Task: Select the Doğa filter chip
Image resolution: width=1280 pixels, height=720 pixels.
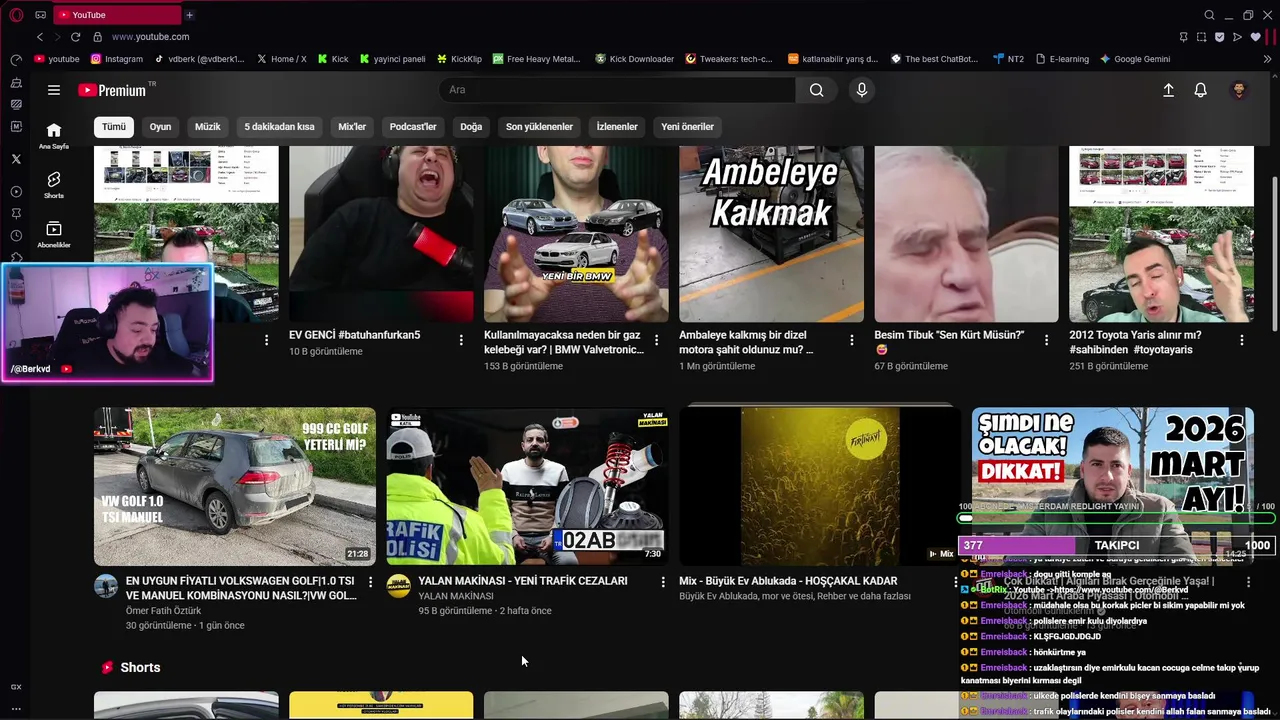Action: pyautogui.click(x=471, y=127)
